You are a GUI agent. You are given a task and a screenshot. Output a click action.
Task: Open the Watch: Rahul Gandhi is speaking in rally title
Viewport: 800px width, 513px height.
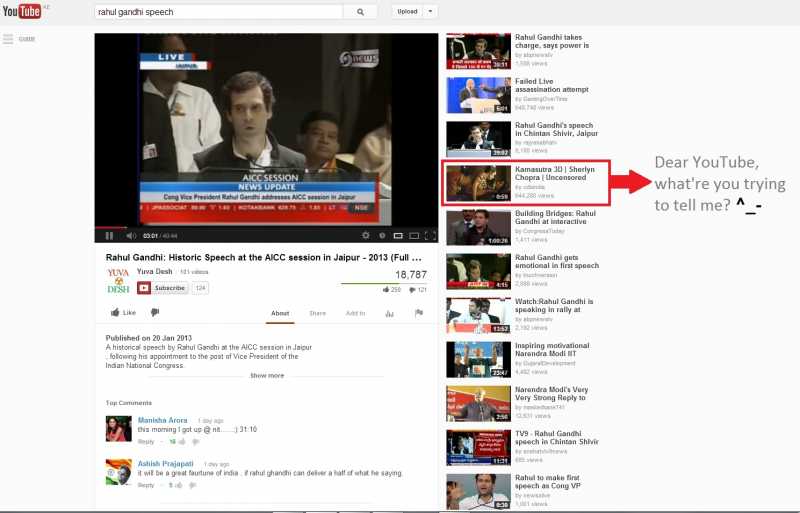(554, 305)
